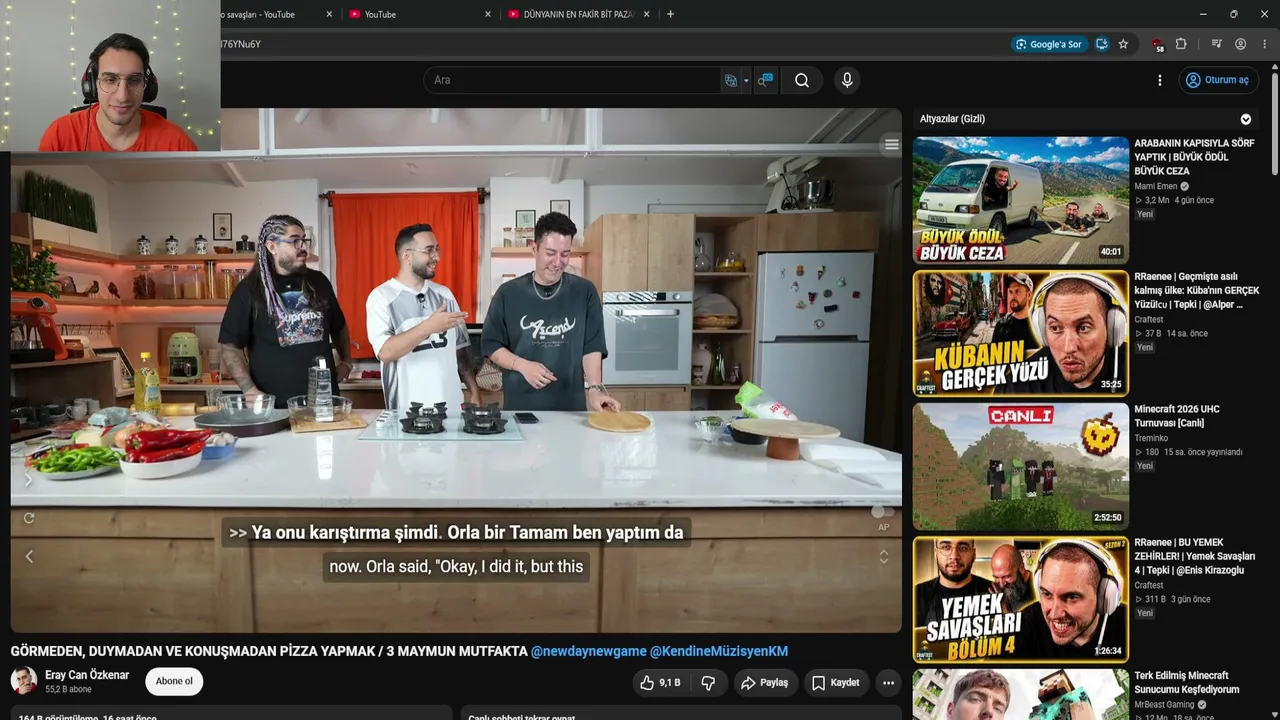The image size is (1280, 720).
Task: Click the Kaydet save button
Action: pyautogui.click(x=836, y=683)
